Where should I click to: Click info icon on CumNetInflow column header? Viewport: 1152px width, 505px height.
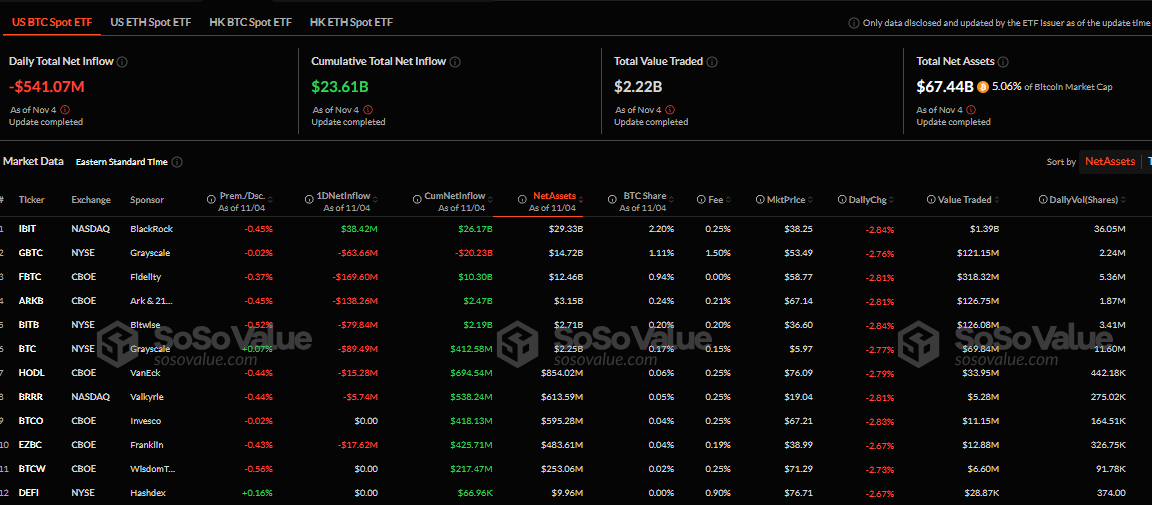pyautogui.click(x=417, y=198)
